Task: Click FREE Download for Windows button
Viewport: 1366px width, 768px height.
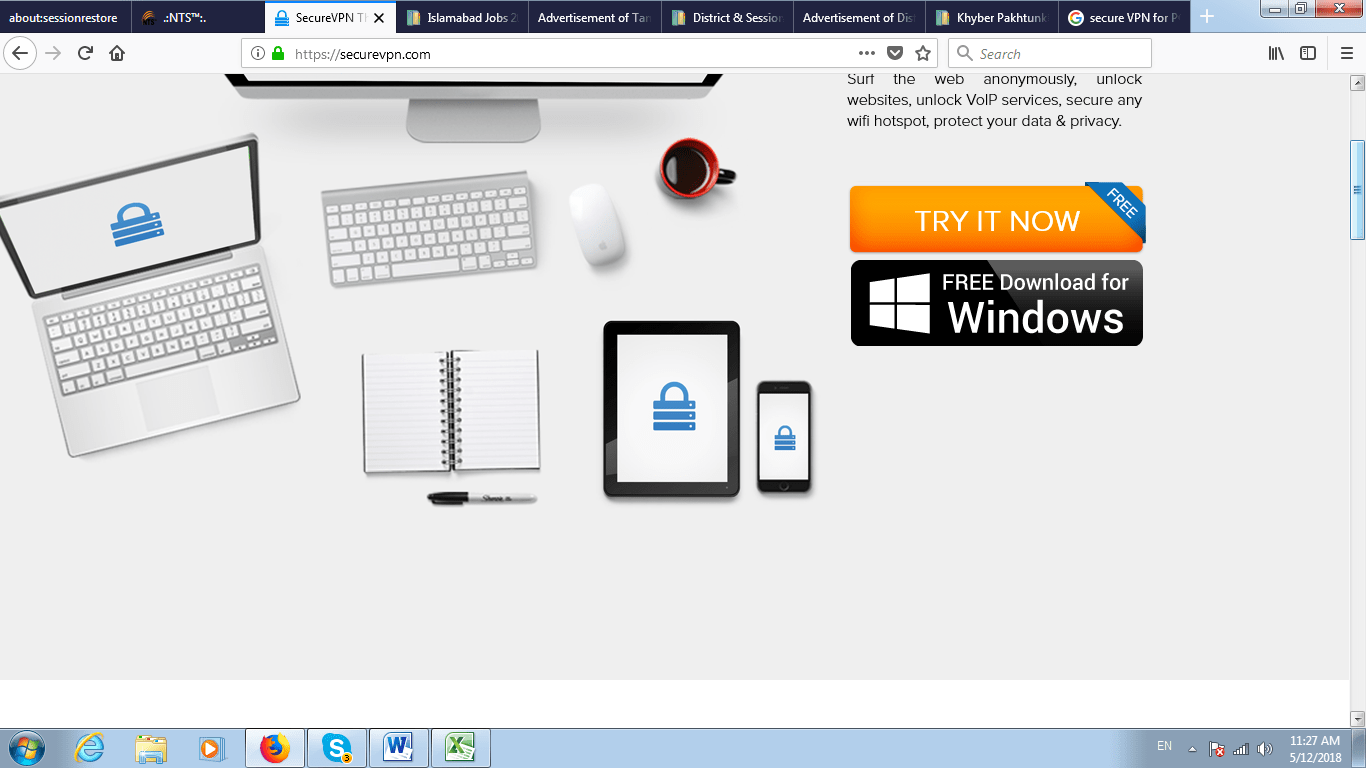Action: [x=997, y=303]
